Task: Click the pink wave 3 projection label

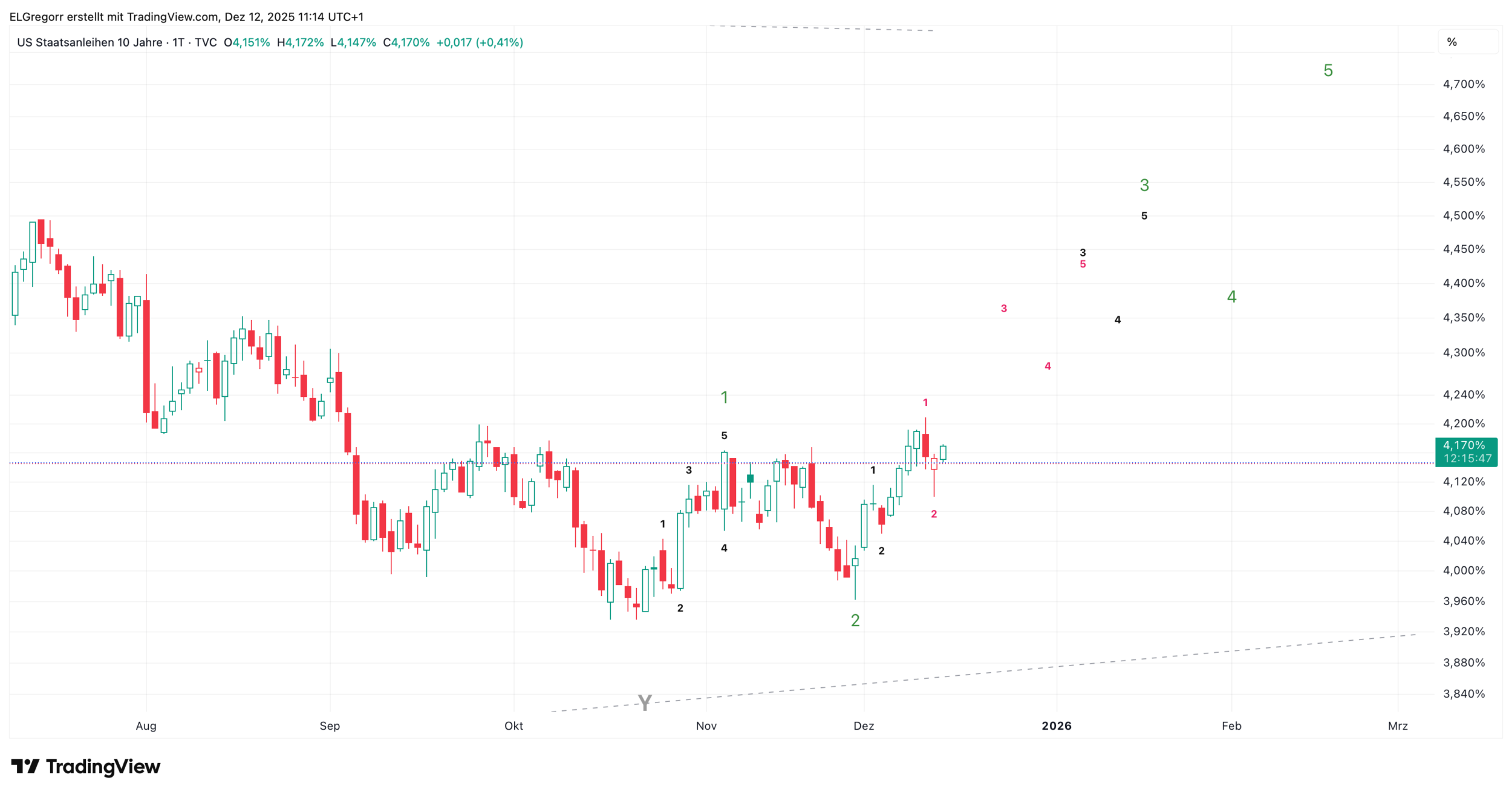Action: point(1004,309)
